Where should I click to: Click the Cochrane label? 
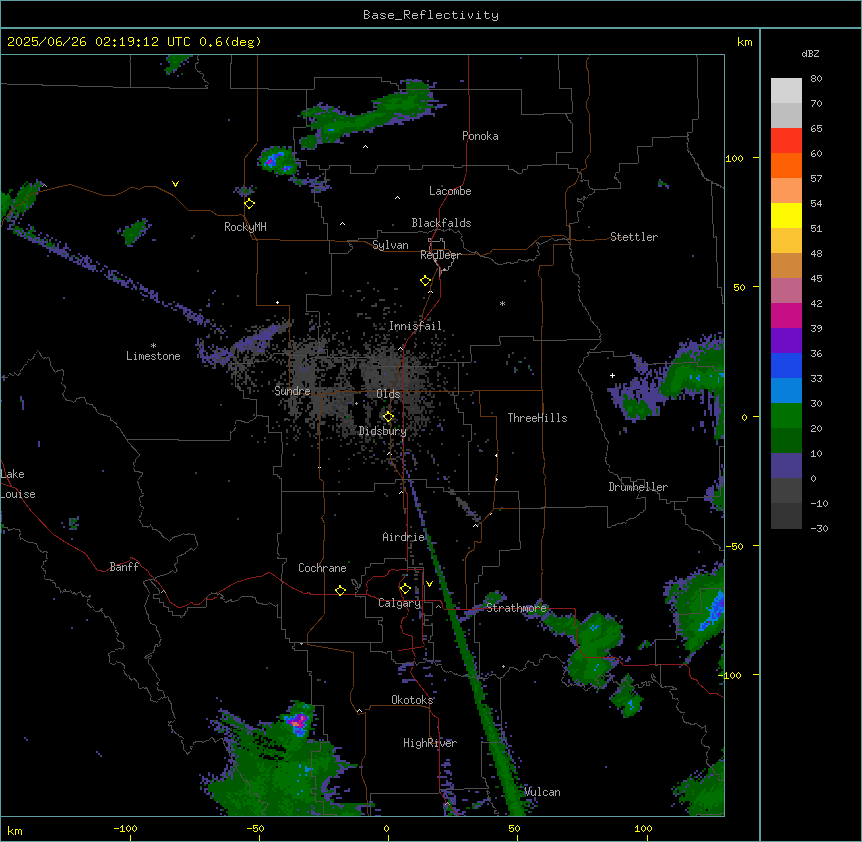point(322,568)
